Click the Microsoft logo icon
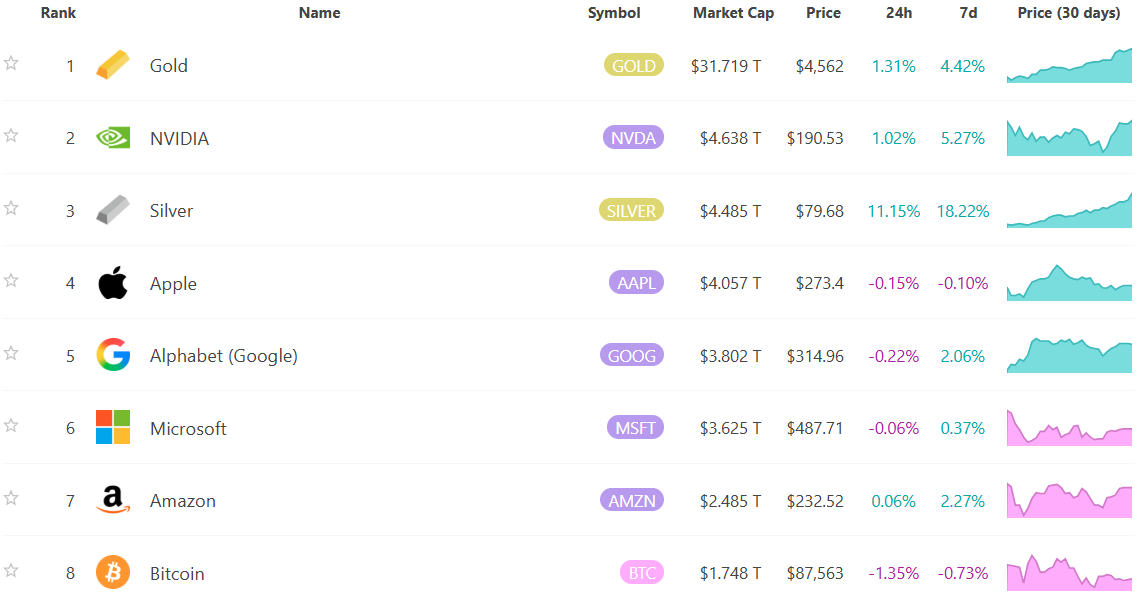Viewport: 1142px width, 608px height. click(x=113, y=427)
